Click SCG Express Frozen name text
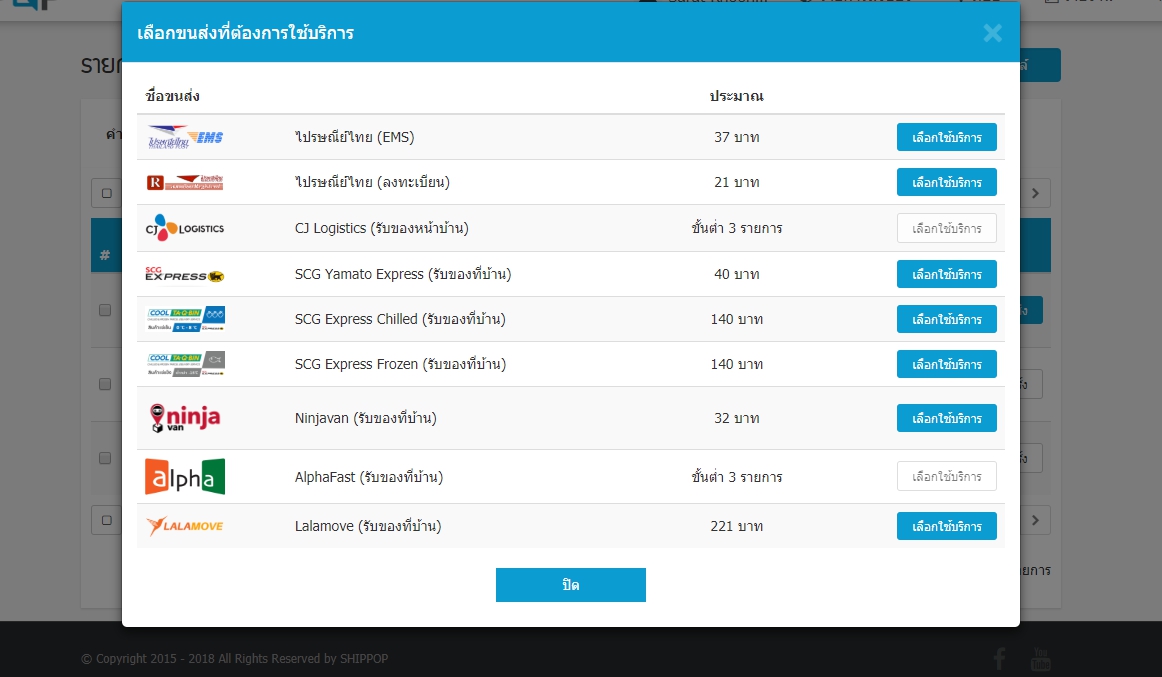 click(400, 364)
